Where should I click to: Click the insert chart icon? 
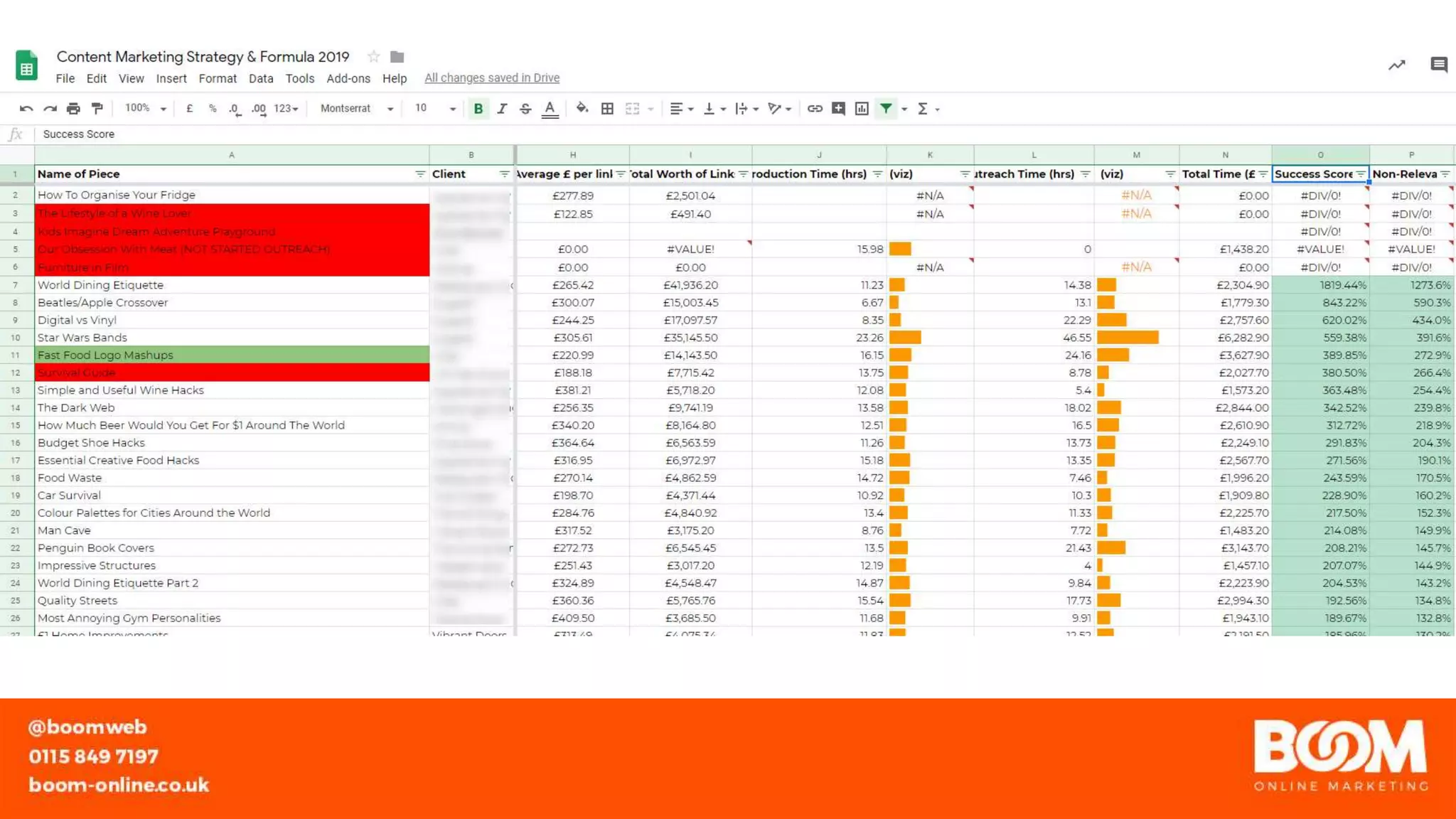tap(862, 109)
